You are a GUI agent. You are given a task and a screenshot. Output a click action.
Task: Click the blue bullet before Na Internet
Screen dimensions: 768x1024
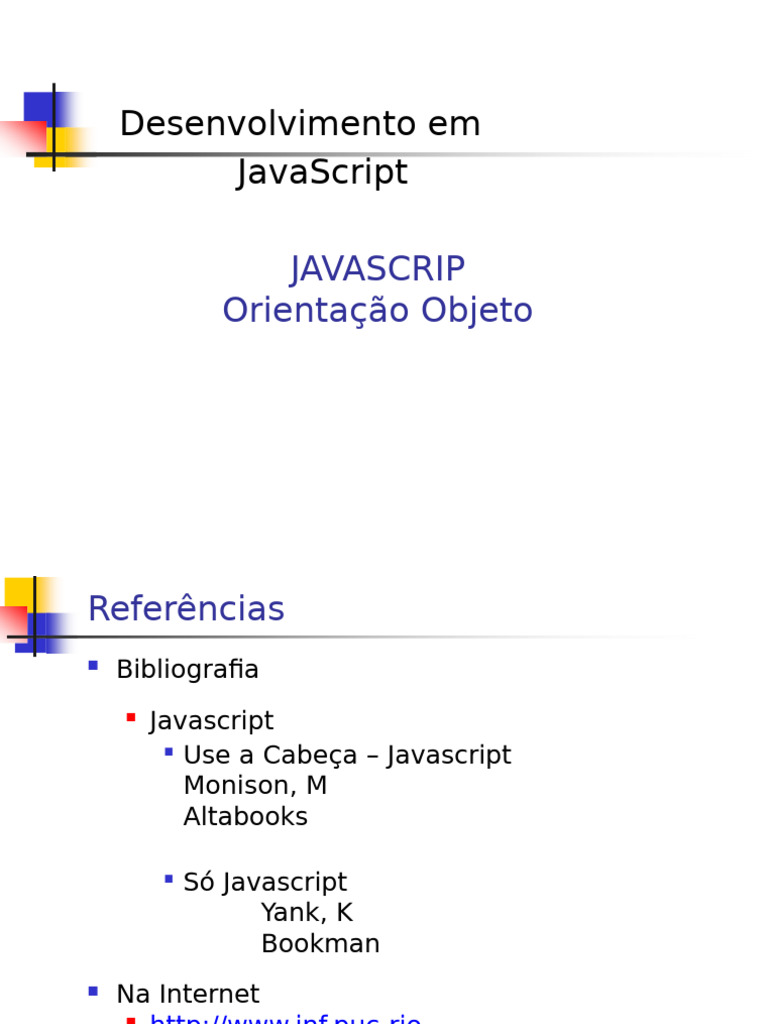pyautogui.click(x=93, y=991)
